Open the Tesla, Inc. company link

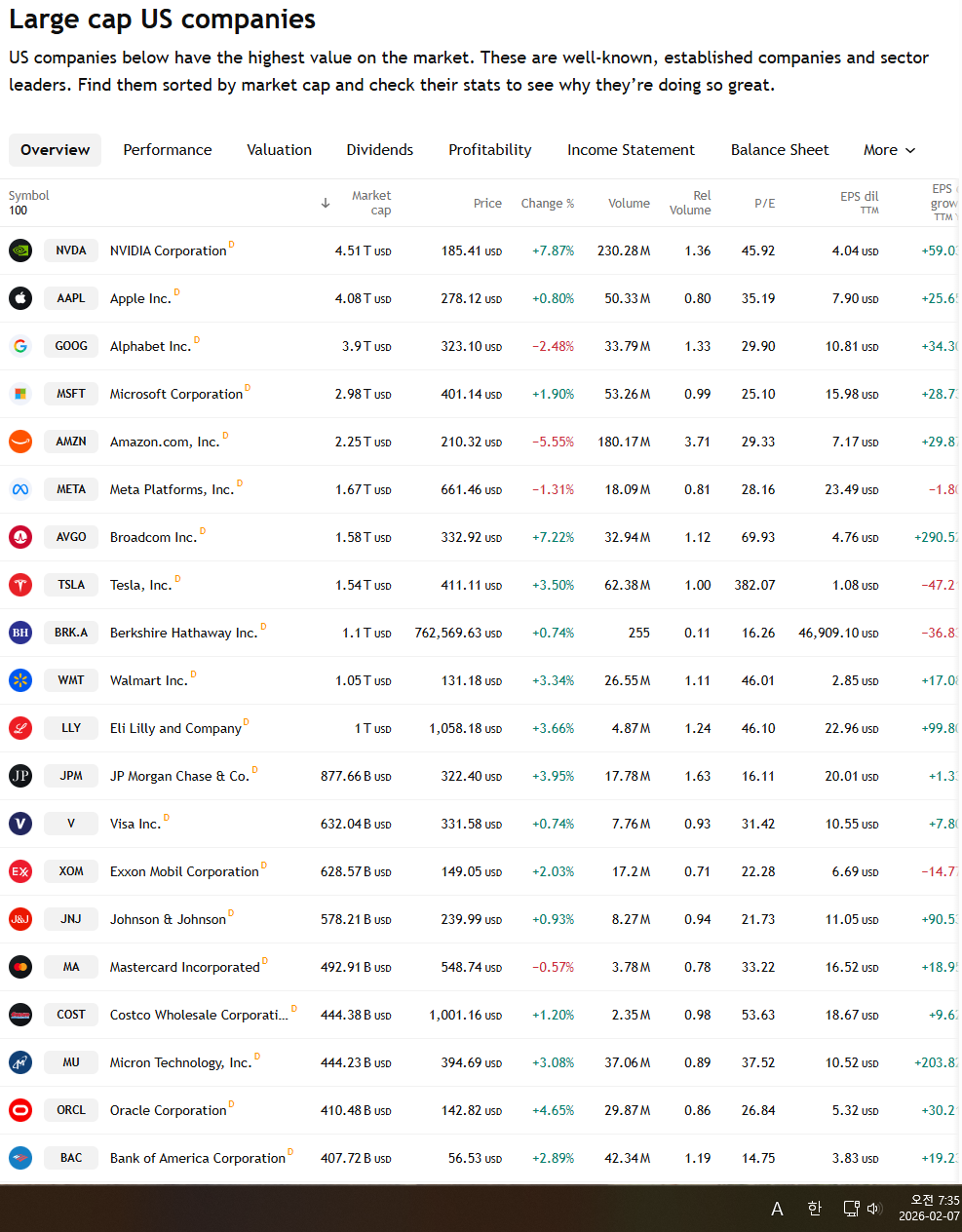point(140,585)
